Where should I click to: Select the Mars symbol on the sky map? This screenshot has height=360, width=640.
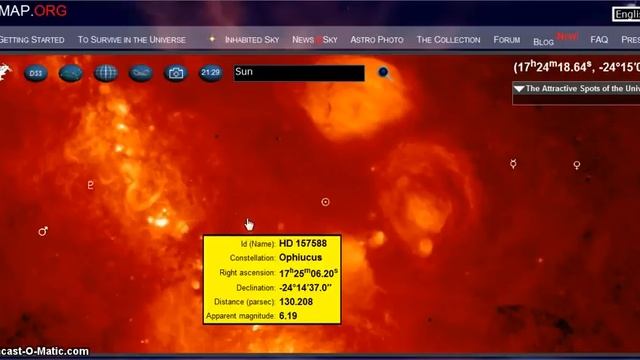[43, 231]
